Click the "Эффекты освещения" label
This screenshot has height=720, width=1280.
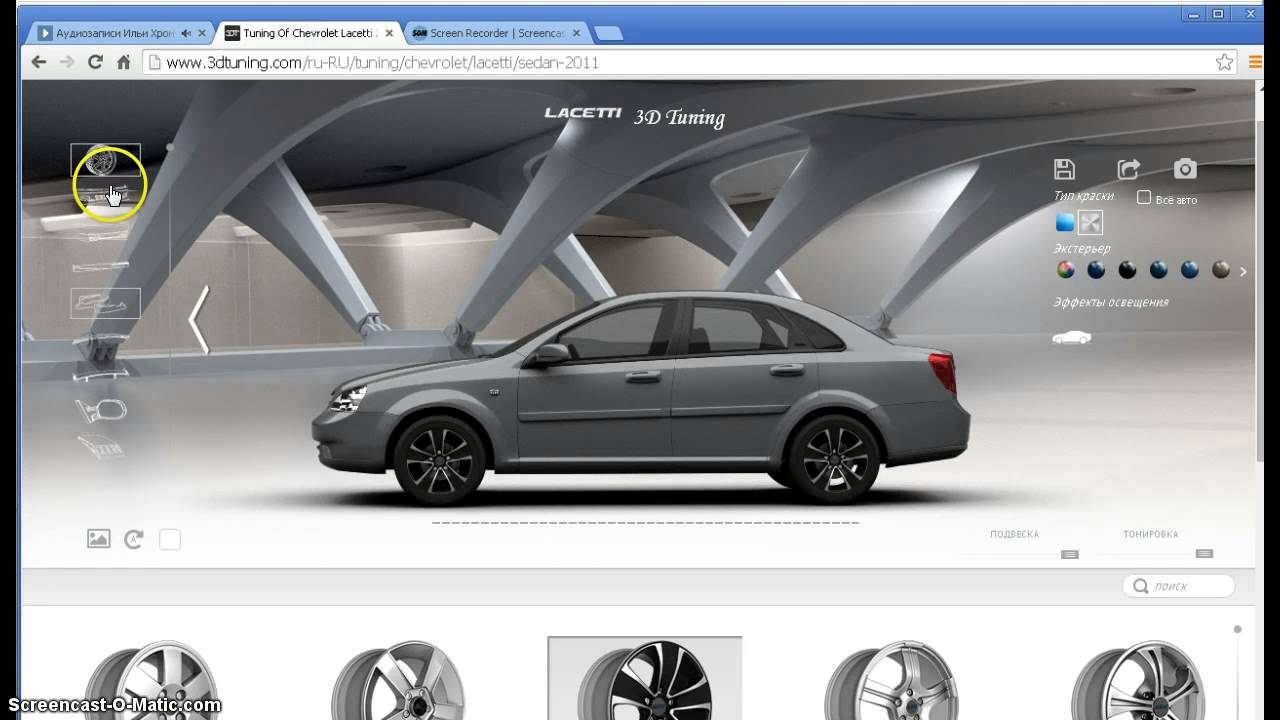(1111, 302)
